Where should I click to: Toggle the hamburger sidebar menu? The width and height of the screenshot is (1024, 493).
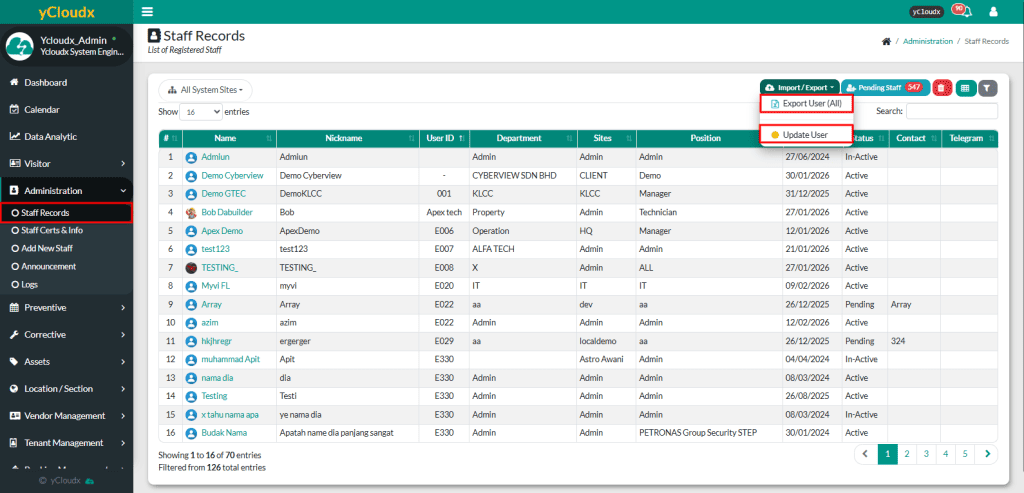click(148, 12)
